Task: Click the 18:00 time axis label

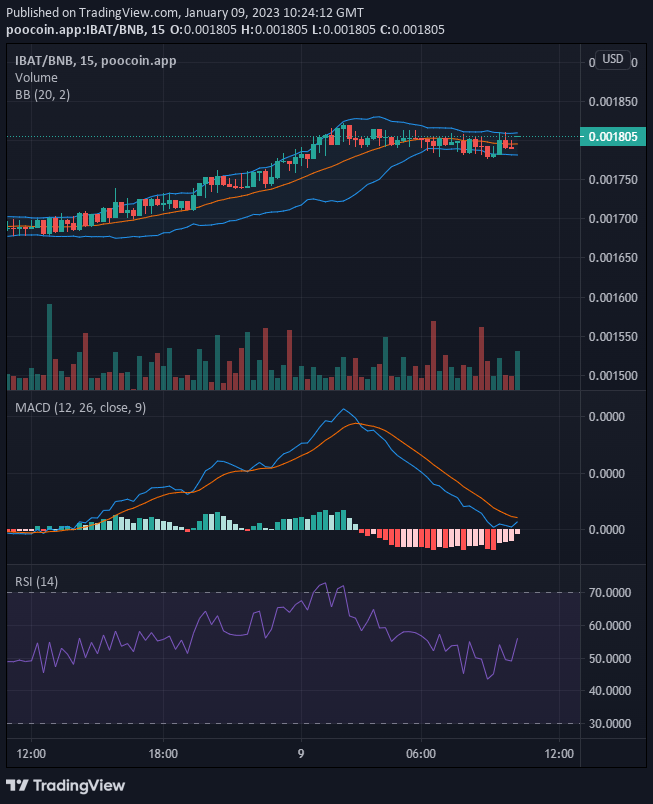Action: coord(163,754)
